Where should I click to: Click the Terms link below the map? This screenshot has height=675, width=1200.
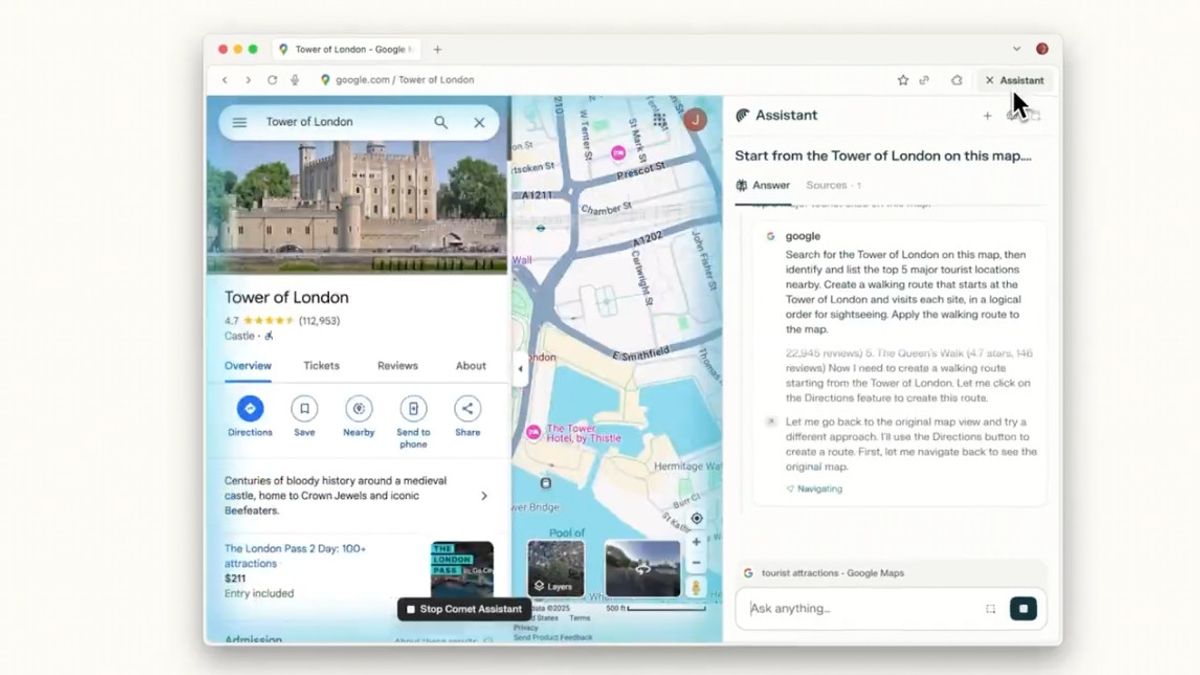click(x=580, y=619)
